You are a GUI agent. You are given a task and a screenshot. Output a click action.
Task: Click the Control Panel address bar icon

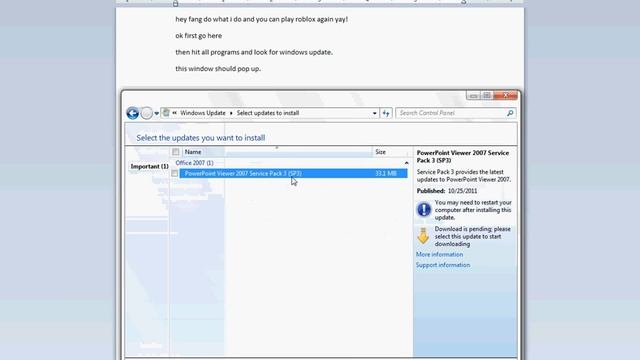[x=166, y=113]
